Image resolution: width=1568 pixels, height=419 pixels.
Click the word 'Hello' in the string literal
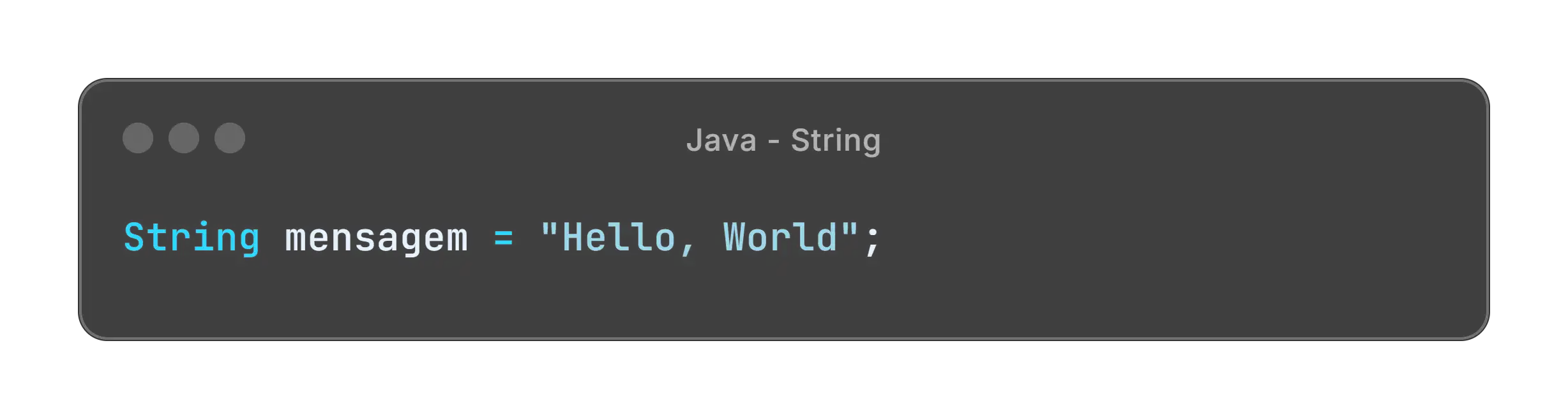[x=619, y=238]
